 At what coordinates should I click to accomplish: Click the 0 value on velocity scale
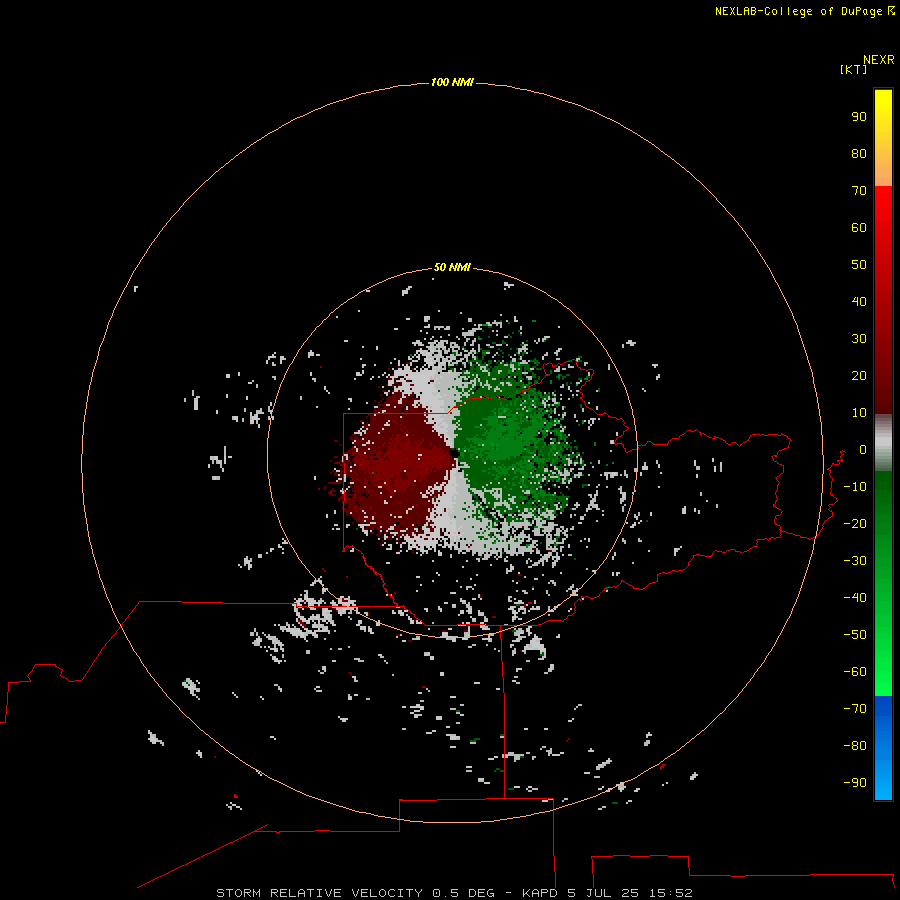pyautogui.click(x=863, y=450)
